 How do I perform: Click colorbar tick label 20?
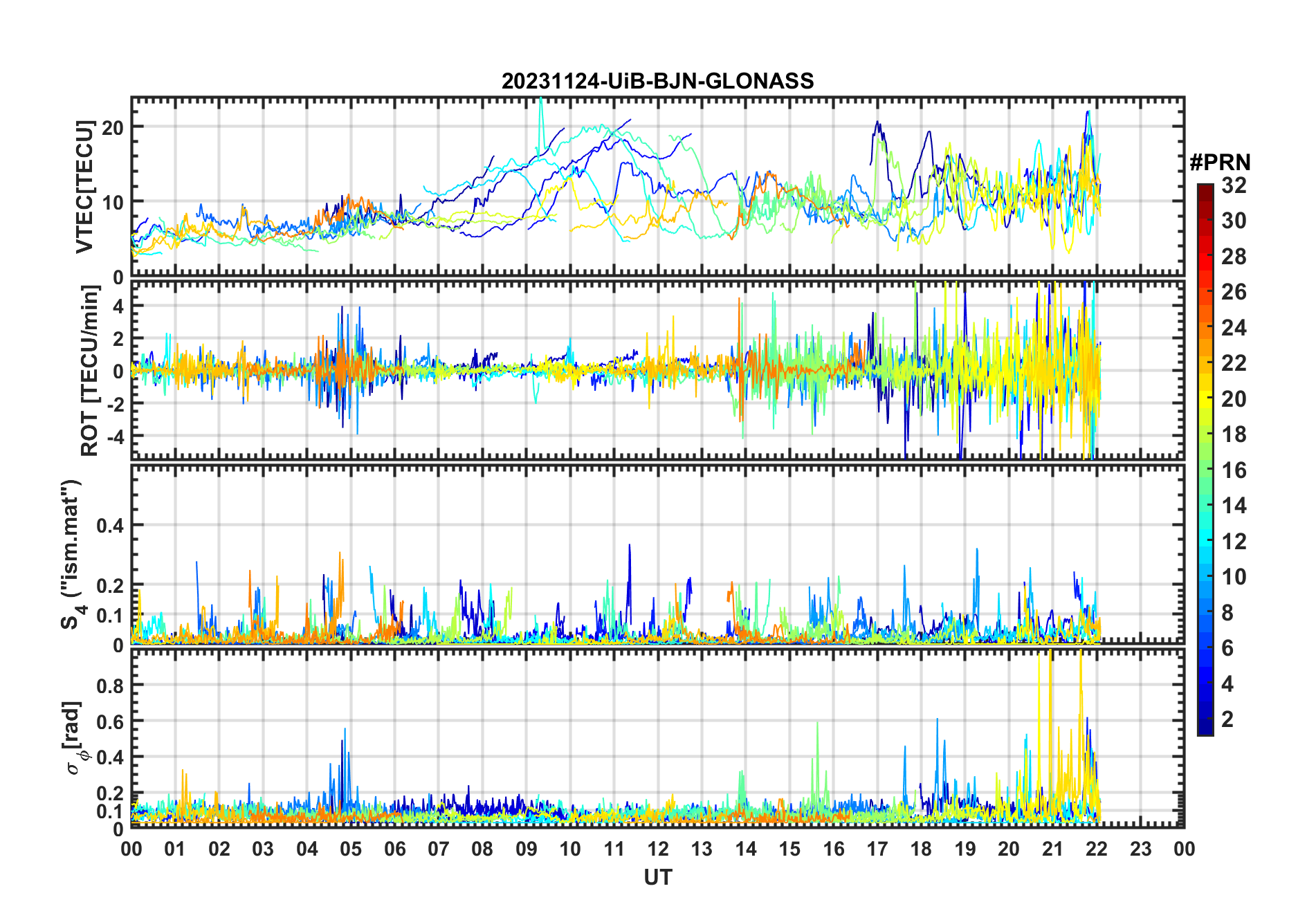(1234, 399)
